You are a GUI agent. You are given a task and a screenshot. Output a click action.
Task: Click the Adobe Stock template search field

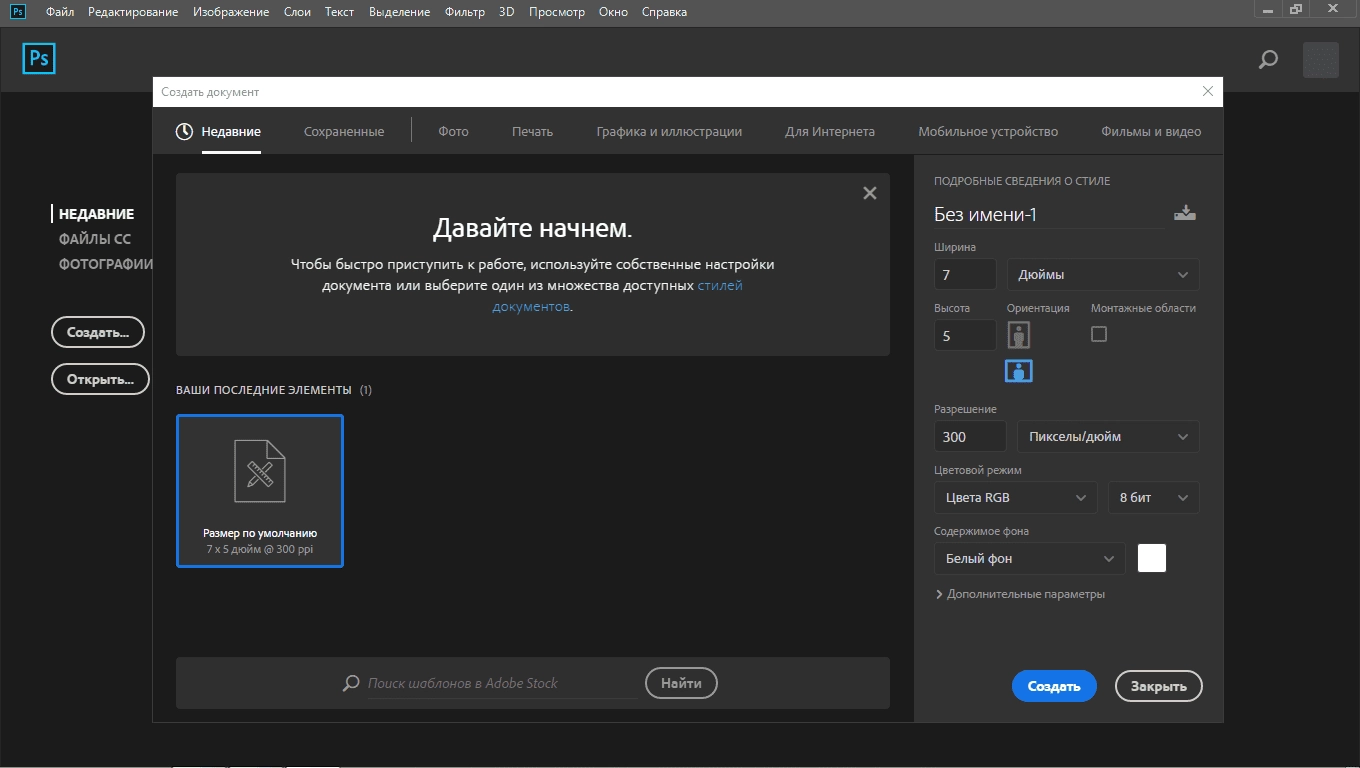pyautogui.click(x=501, y=683)
